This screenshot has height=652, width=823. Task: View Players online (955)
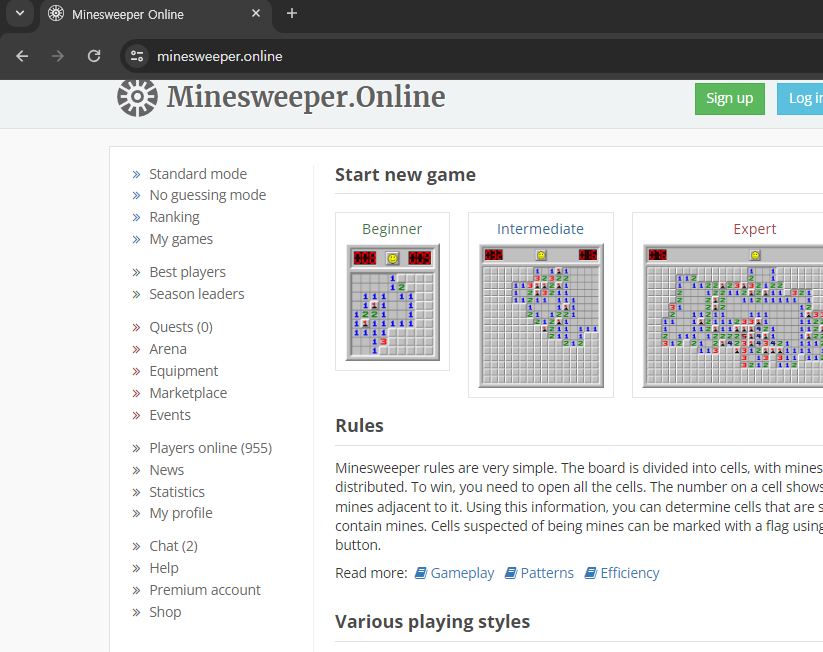coord(210,448)
